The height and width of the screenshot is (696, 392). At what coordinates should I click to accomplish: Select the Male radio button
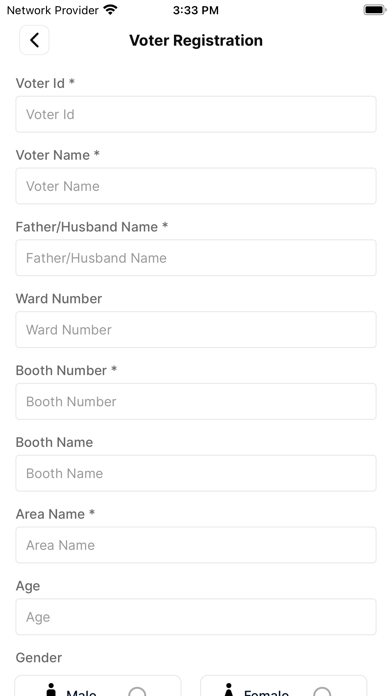point(137,692)
